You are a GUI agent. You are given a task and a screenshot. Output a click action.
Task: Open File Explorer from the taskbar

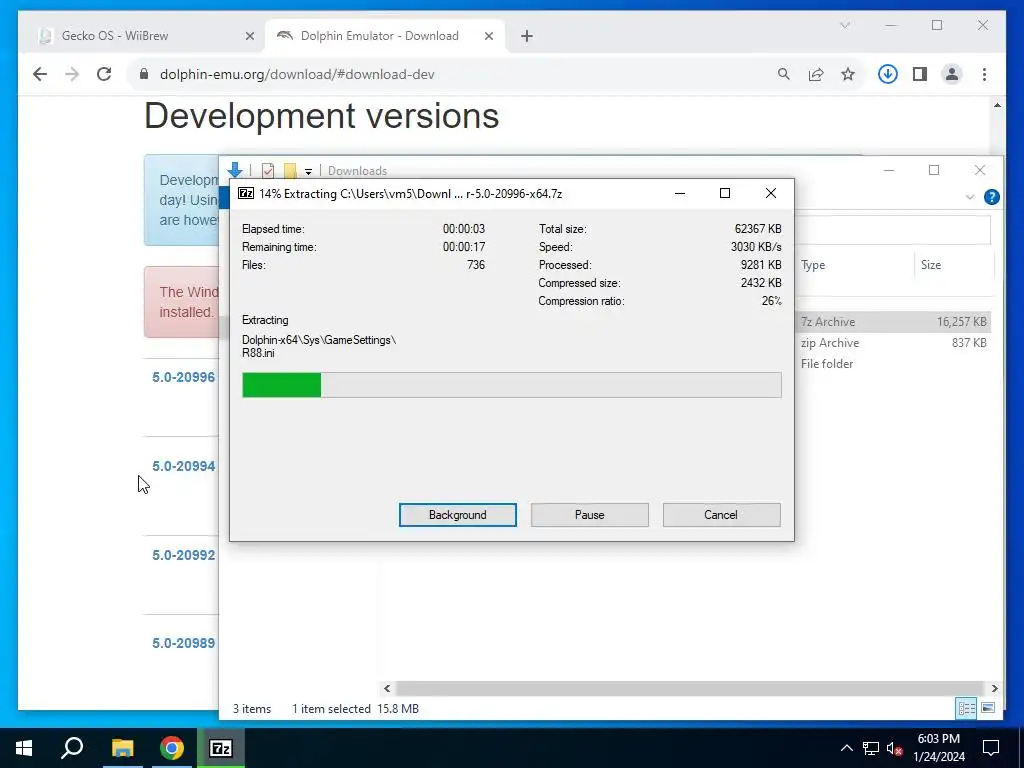coord(122,748)
